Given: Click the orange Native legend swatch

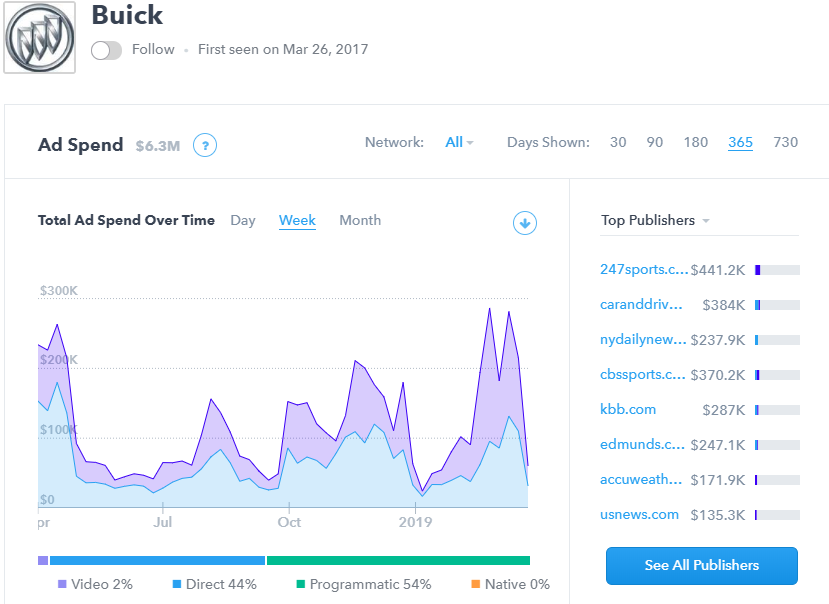Looking at the screenshot, I should tap(476, 584).
